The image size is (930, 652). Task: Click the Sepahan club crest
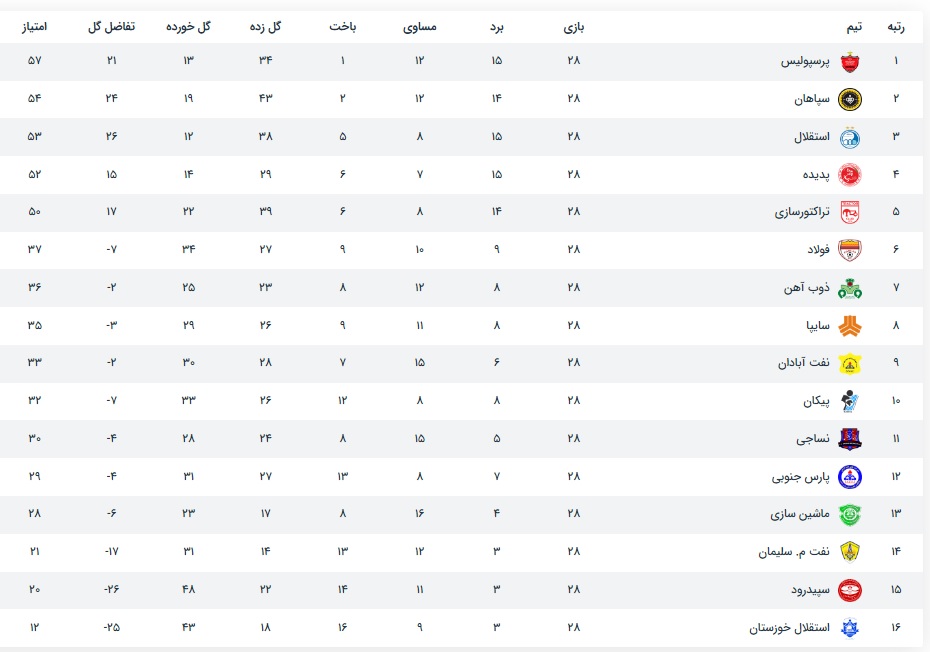pos(850,99)
